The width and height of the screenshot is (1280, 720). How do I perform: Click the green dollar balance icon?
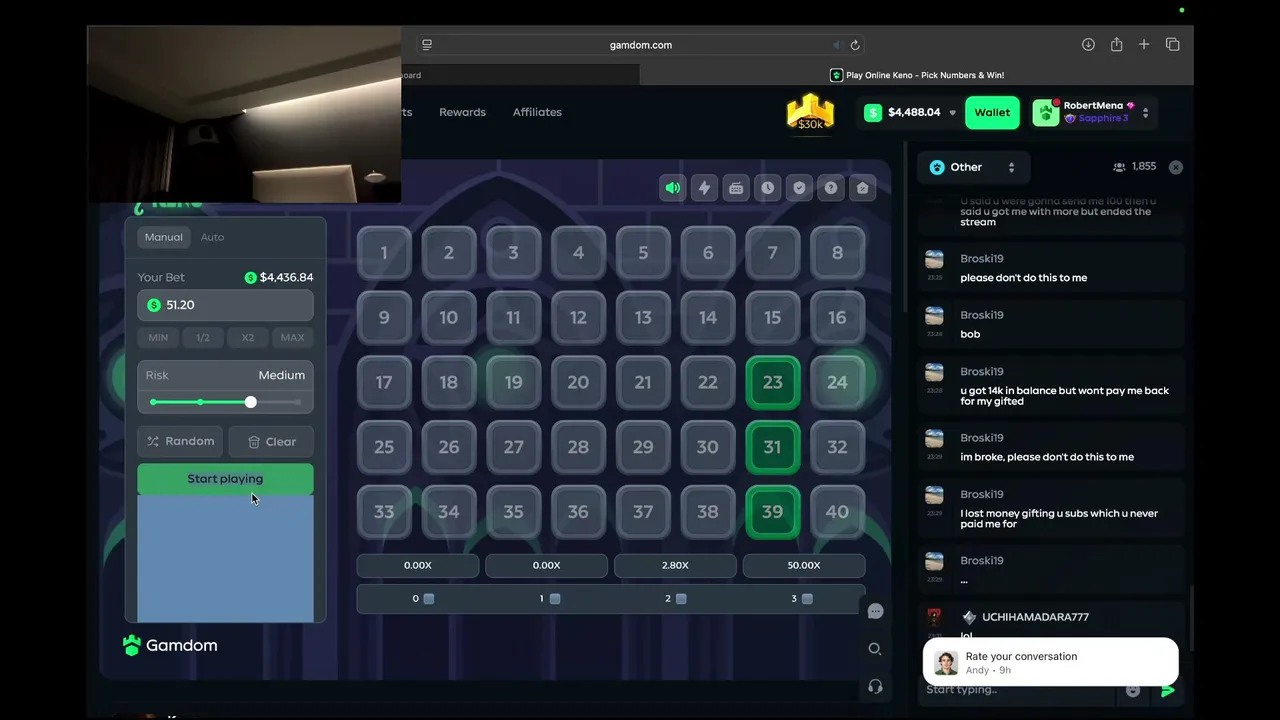tap(873, 113)
